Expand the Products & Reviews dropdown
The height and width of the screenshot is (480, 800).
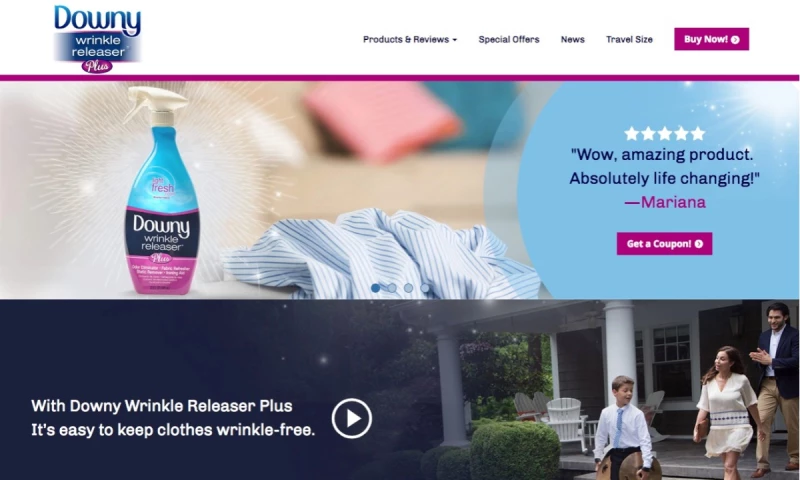[x=410, y=39]
